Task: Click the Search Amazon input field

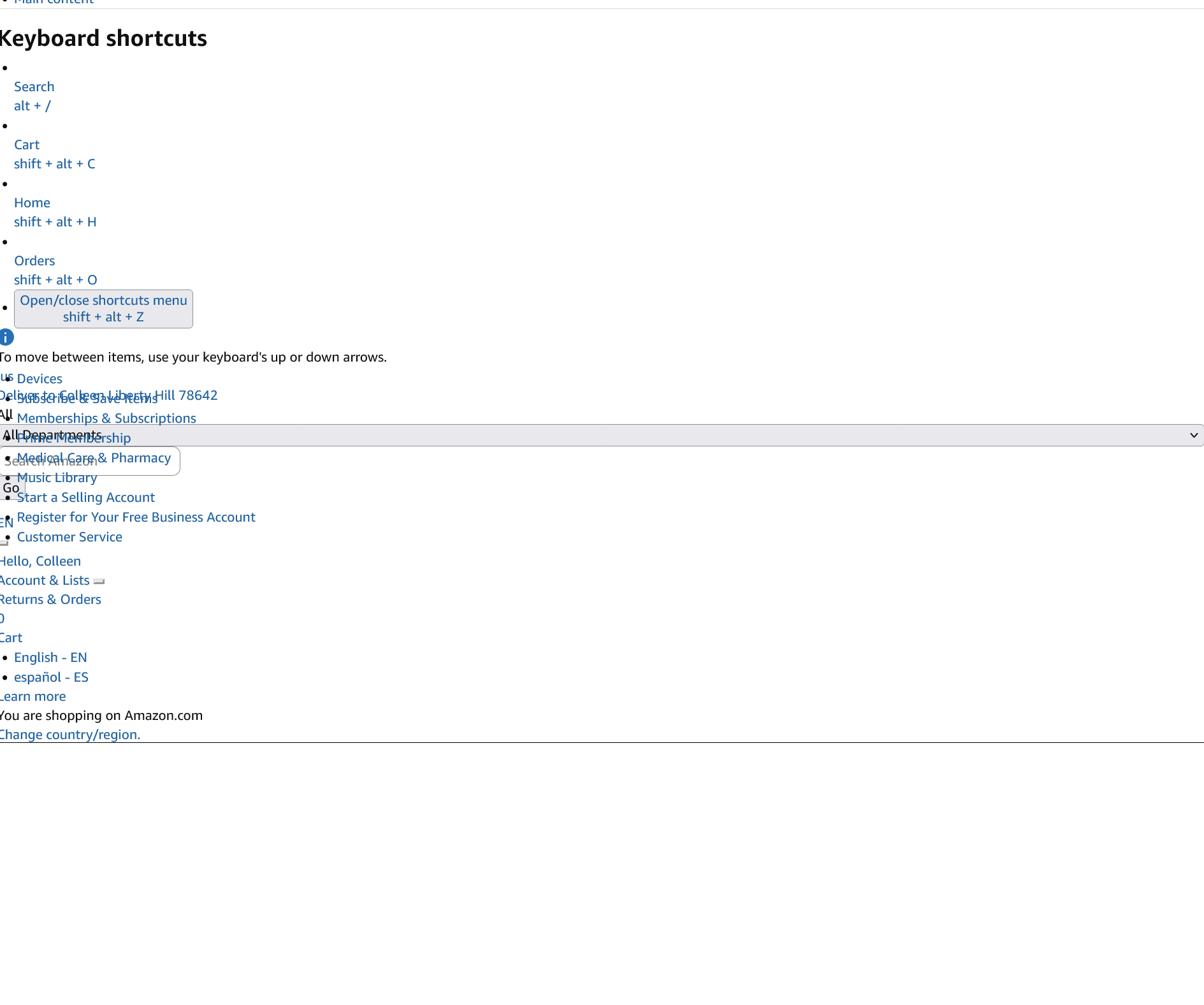Action: point(90,461)
